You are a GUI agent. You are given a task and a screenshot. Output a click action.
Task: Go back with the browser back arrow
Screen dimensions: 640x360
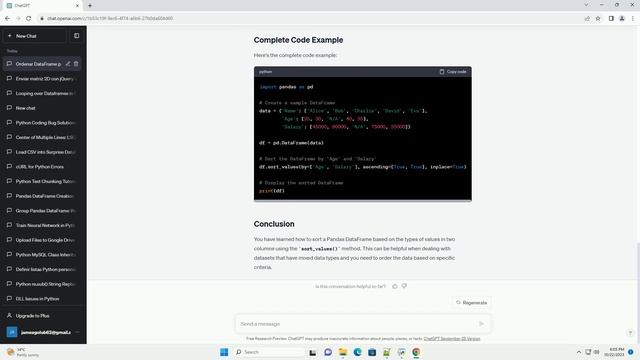pyautogui.click(x=7, y=18)
